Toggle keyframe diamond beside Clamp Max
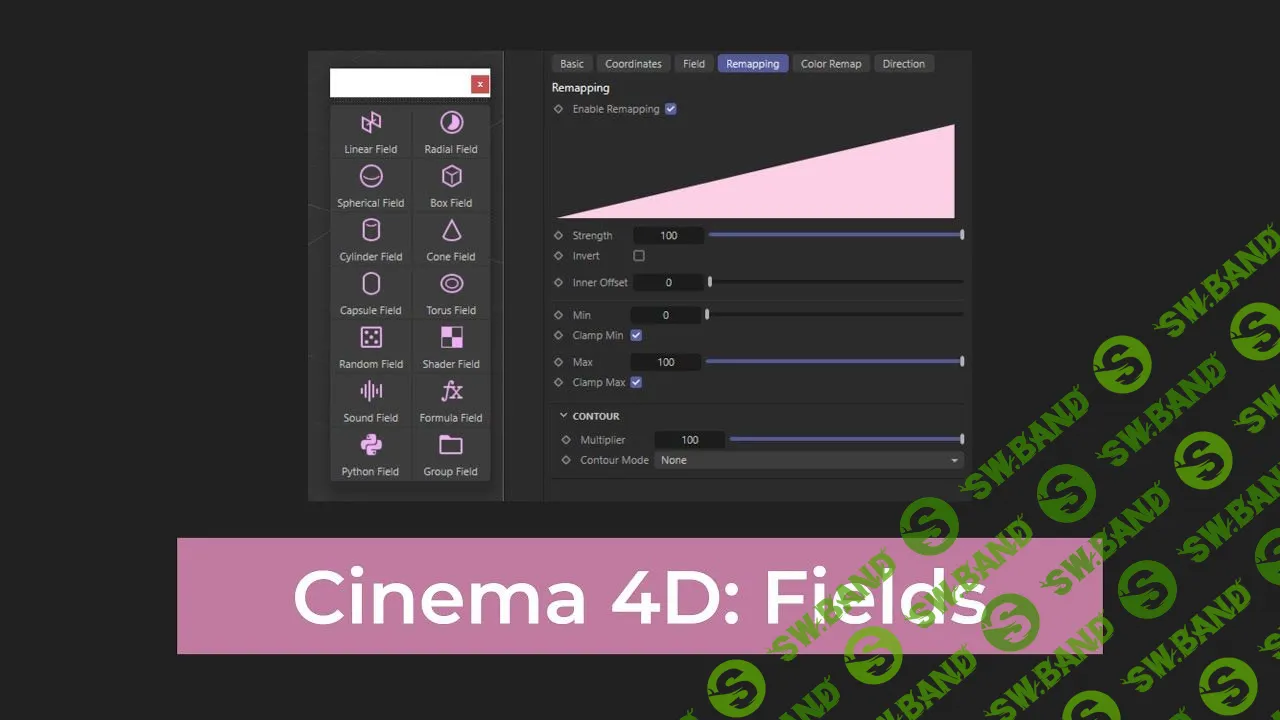The width and height of the screenshot is (1280, 720). pos(558,382)
